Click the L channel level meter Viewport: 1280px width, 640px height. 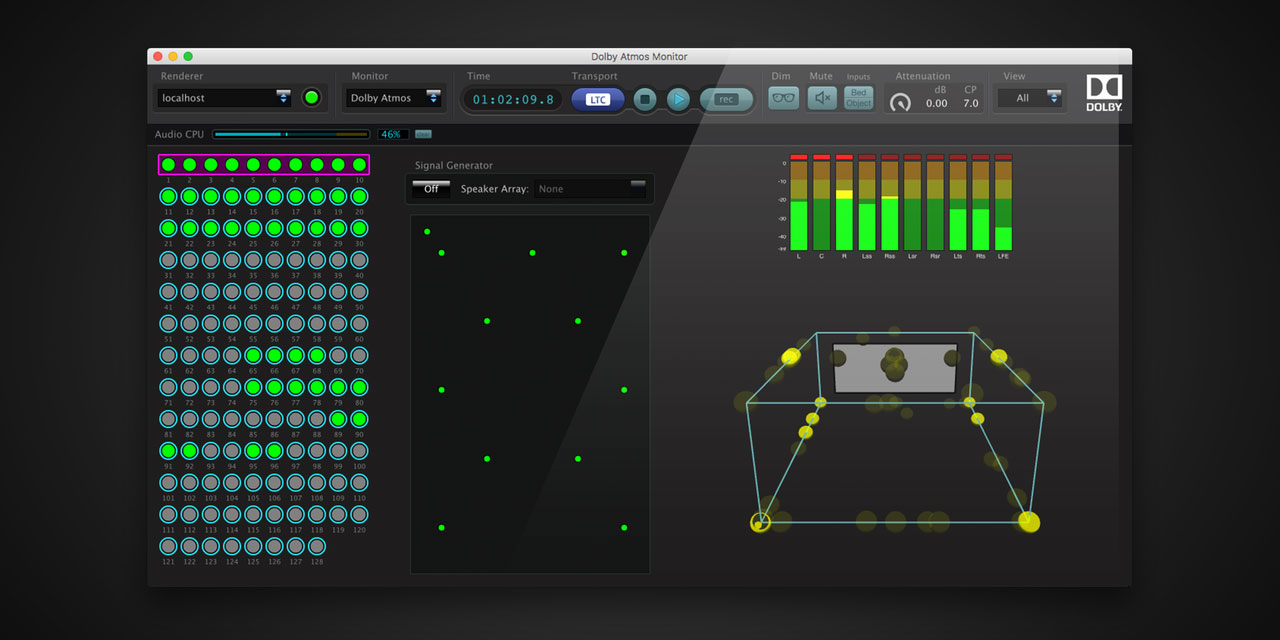pos(798,202)
